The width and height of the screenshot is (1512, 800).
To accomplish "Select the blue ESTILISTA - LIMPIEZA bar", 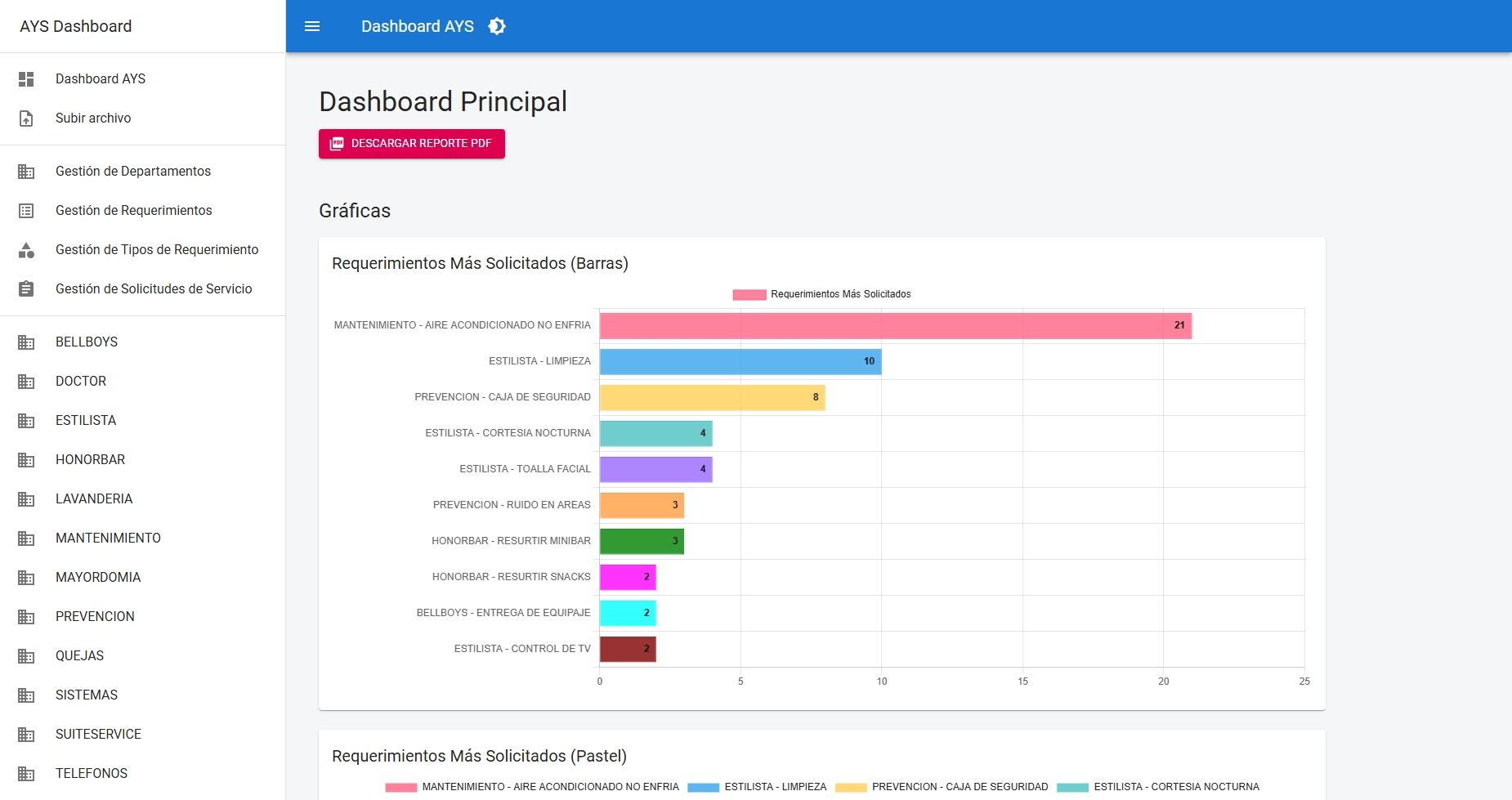I will 740,362.
